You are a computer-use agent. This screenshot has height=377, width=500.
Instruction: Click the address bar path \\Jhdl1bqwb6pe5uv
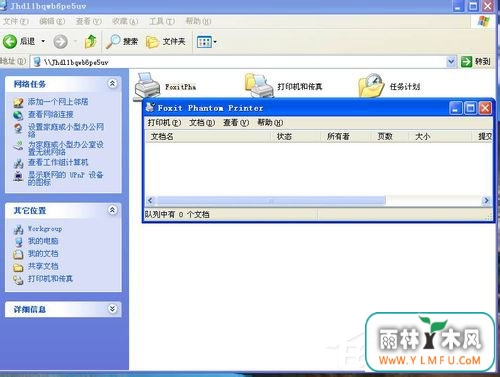pos(76,62)
